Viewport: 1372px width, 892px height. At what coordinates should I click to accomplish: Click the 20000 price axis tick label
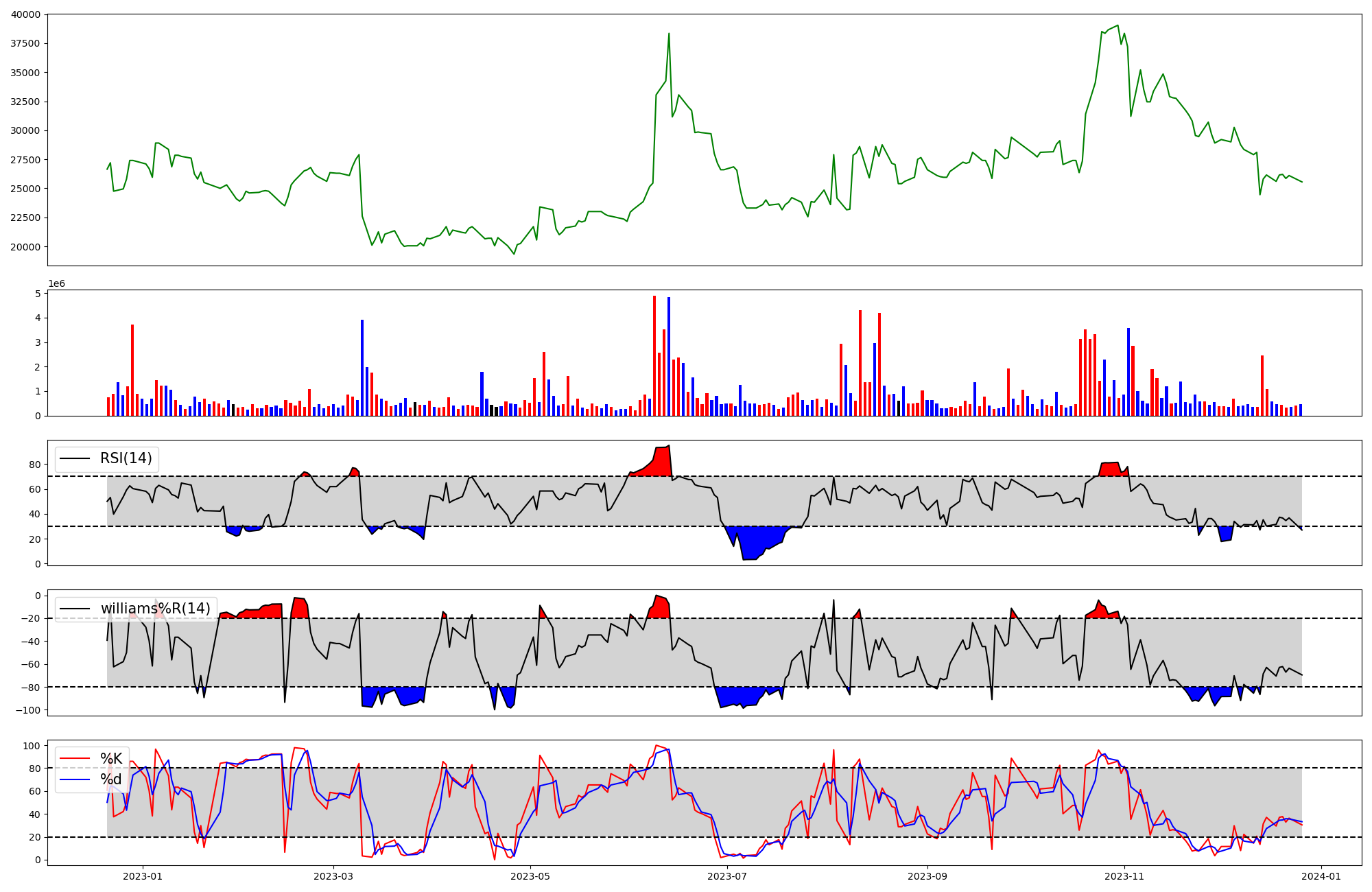pos(25,247)
